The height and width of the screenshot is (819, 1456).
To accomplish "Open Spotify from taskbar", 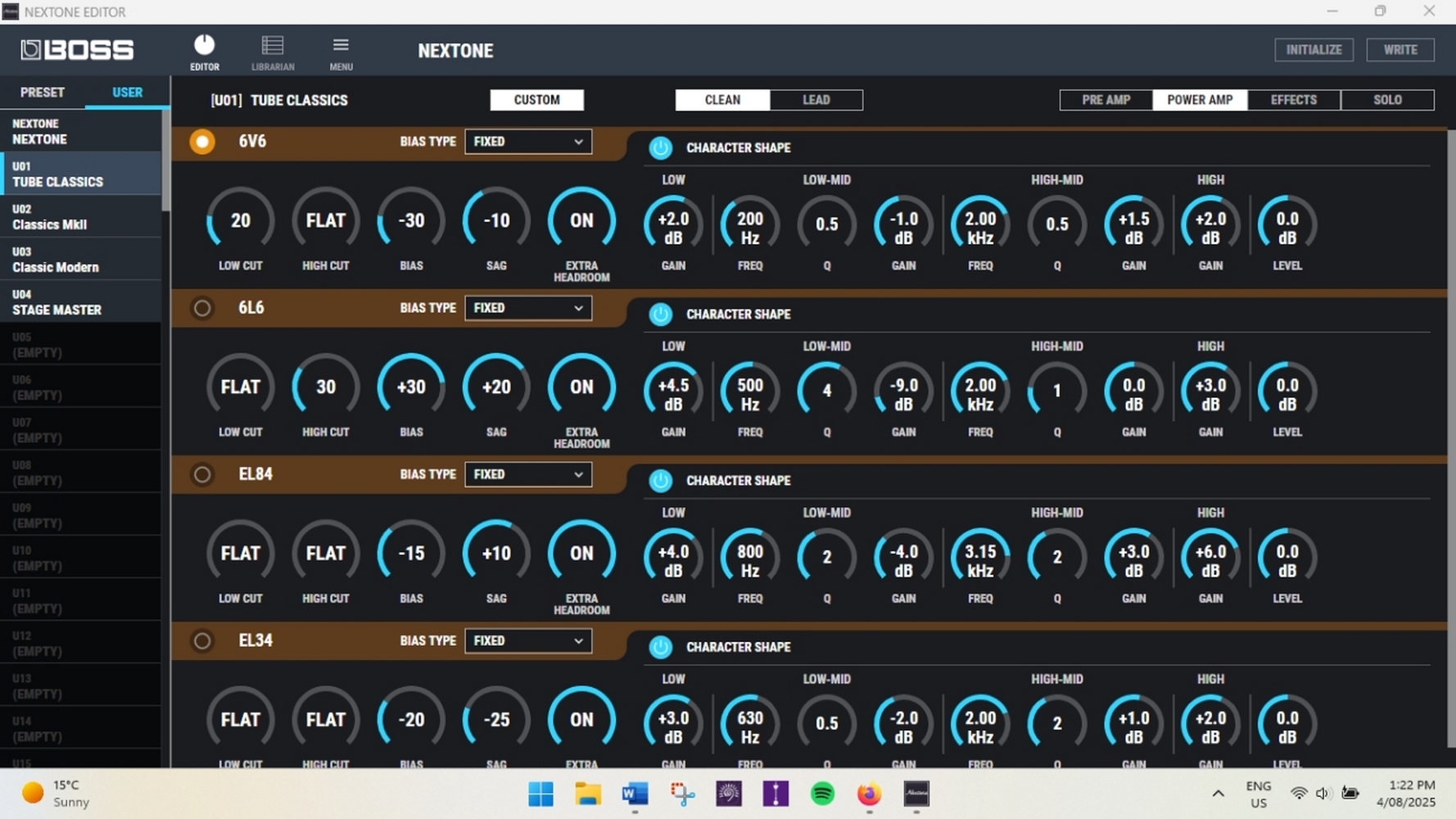I will click(822, 794).
